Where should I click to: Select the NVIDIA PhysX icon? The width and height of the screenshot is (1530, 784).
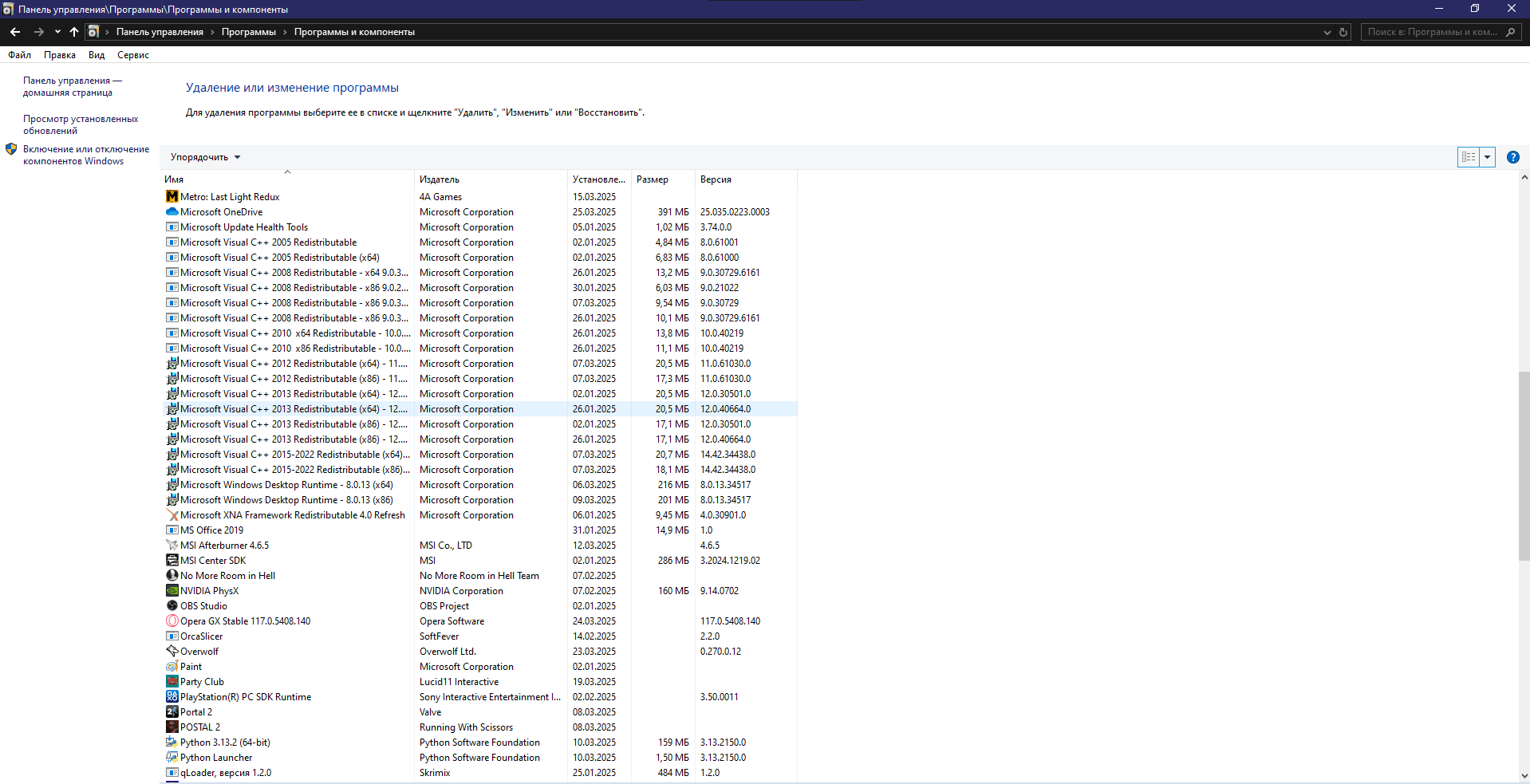[x=172, y=591]
